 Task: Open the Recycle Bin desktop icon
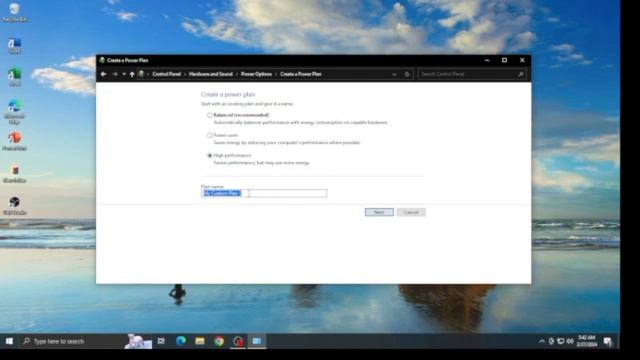(15, 12)
